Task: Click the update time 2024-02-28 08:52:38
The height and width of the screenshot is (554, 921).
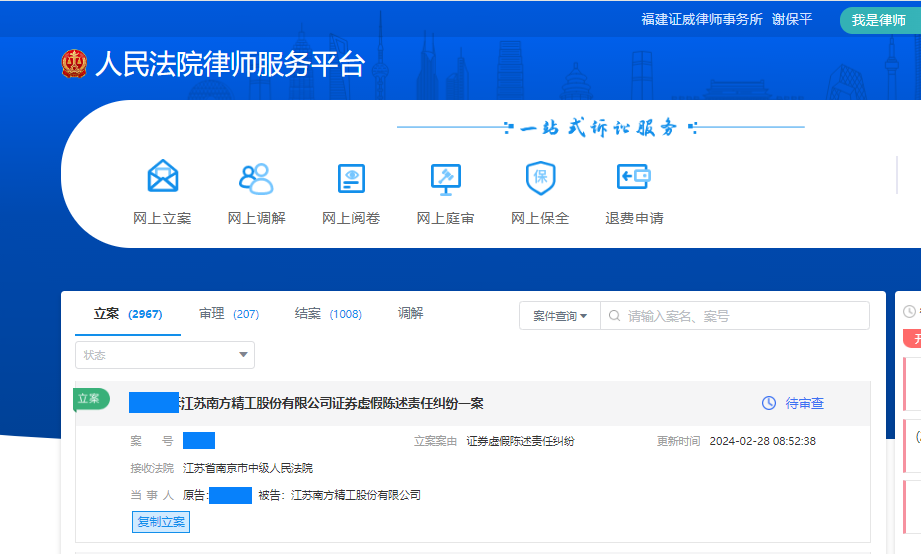Action: click(762, 441)
